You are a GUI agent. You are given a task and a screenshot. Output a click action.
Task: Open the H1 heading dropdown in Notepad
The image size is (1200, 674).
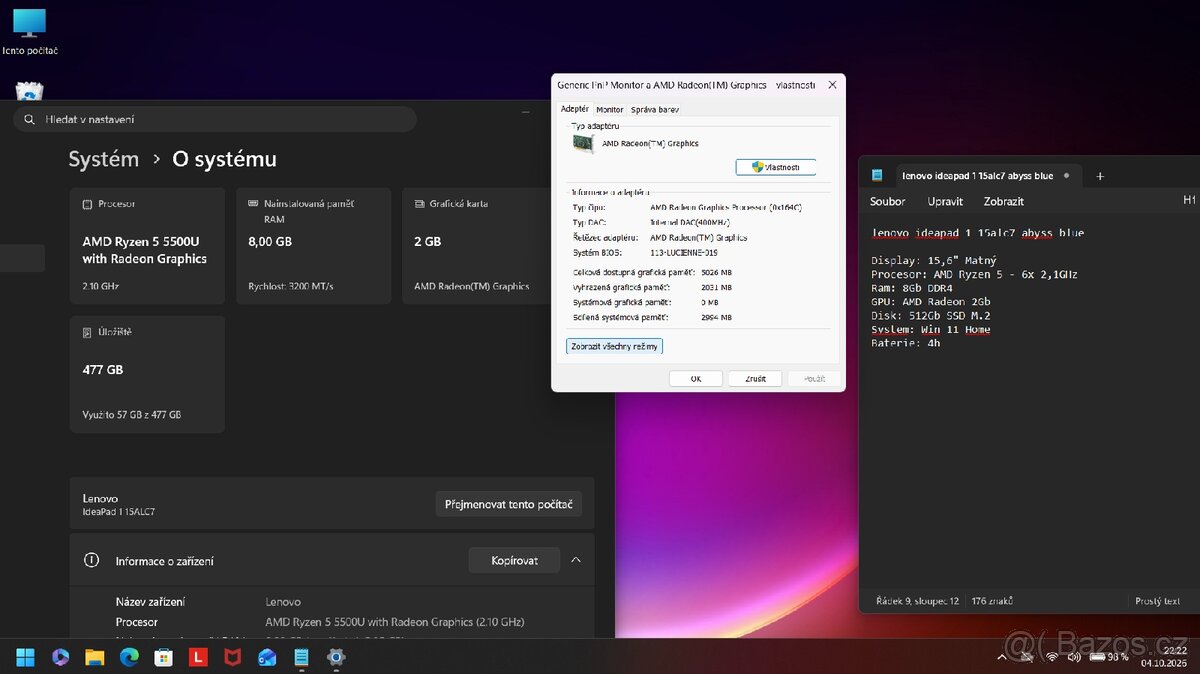pyautogui.click(x=1189, y=200)
